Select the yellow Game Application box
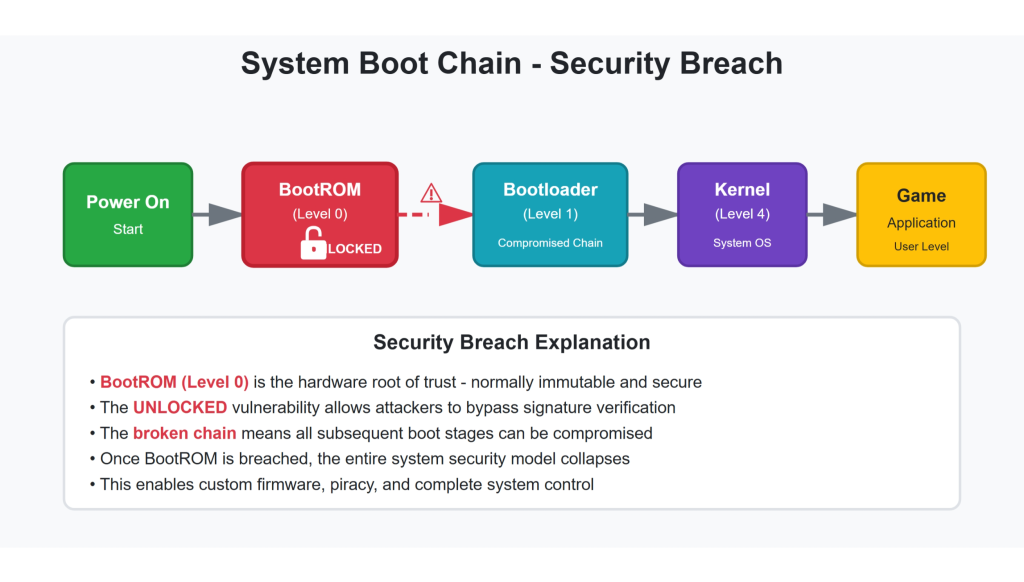The width and height of the screenshot is (1024, 582). (921, 214)
